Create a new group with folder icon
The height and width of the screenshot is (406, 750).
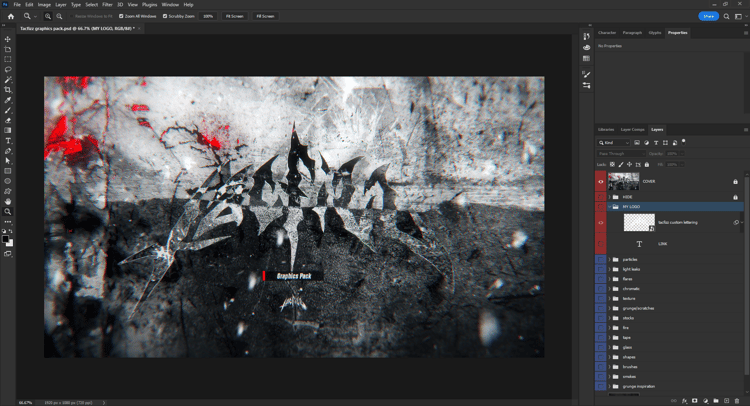coord(716,401)
